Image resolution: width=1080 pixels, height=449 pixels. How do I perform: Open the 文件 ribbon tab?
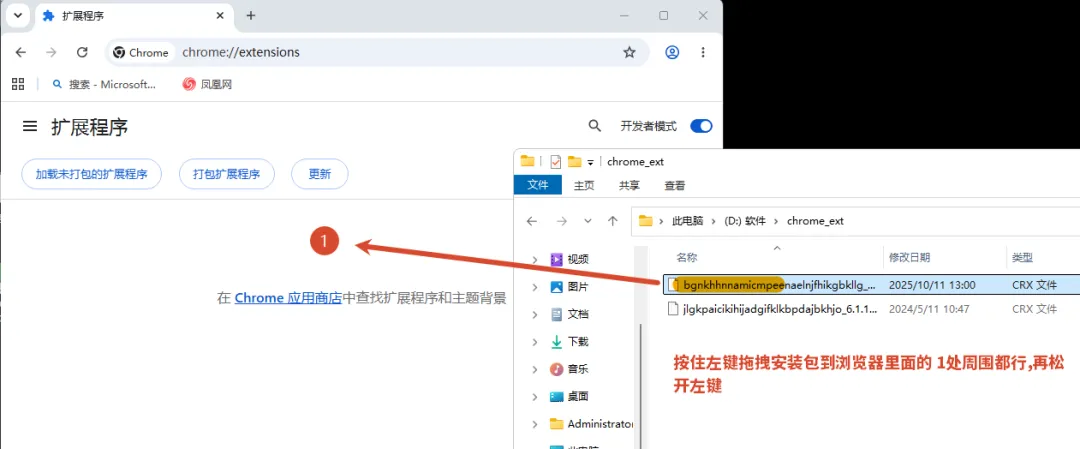click(537, 185)
